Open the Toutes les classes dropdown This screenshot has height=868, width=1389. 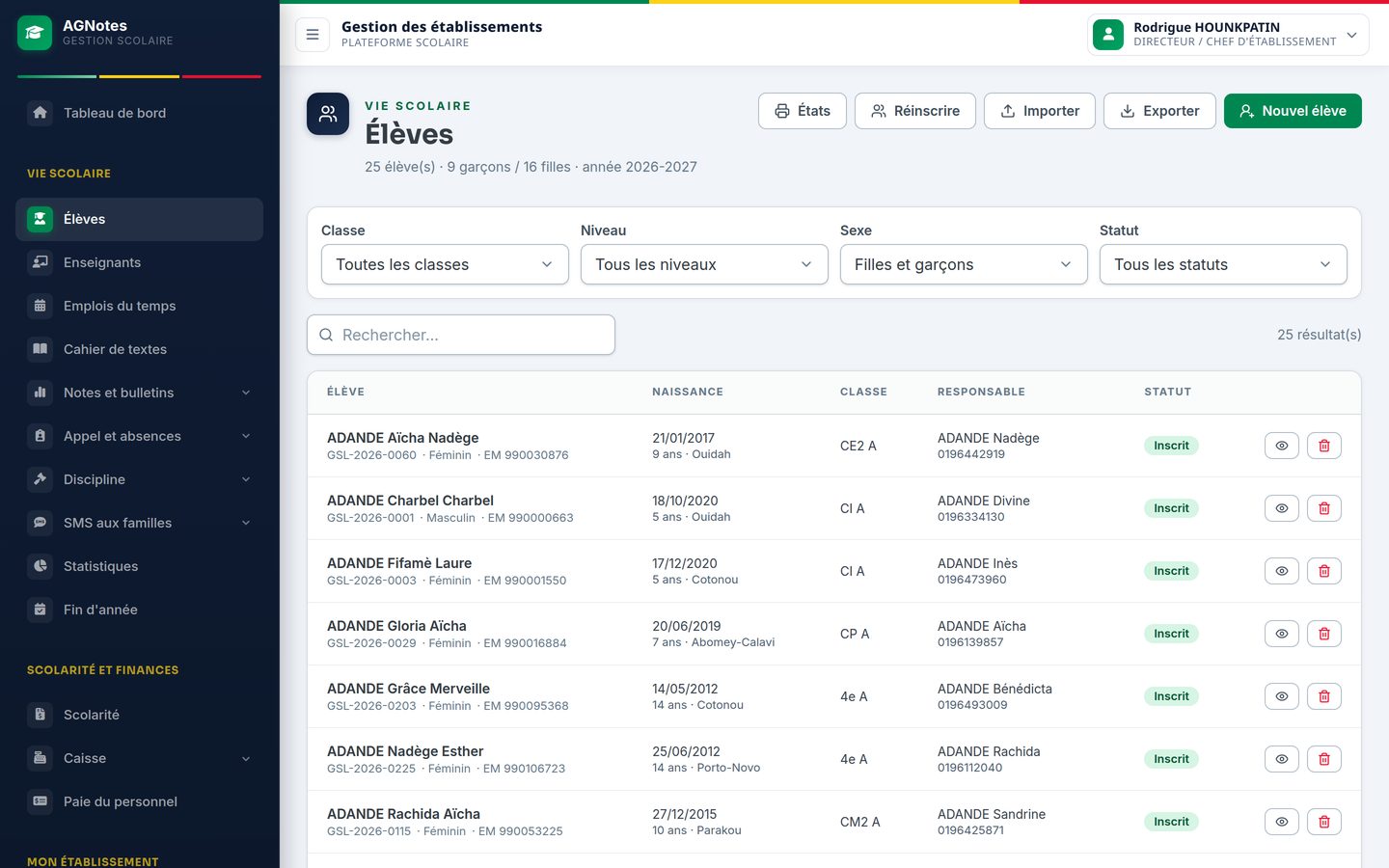[445, 264]
